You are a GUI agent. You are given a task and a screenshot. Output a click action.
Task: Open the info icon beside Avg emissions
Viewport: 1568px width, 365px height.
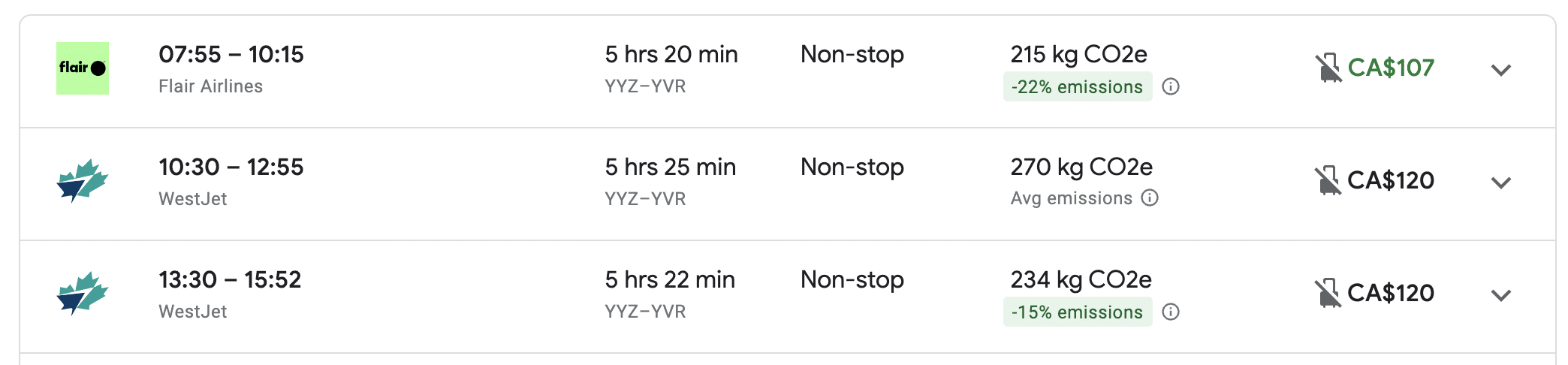[1150, 198]
